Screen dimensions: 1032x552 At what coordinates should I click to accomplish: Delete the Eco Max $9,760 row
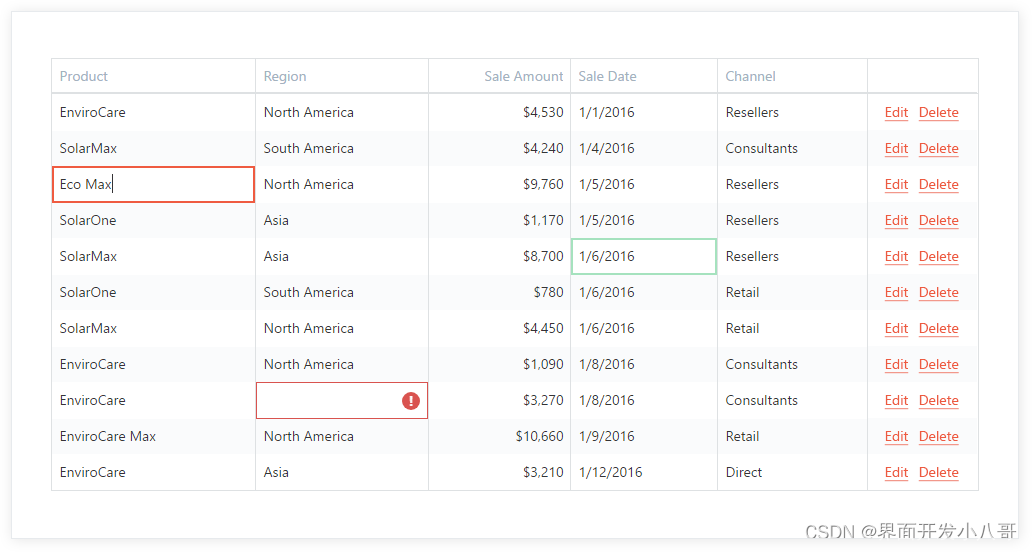coord(939,185)
